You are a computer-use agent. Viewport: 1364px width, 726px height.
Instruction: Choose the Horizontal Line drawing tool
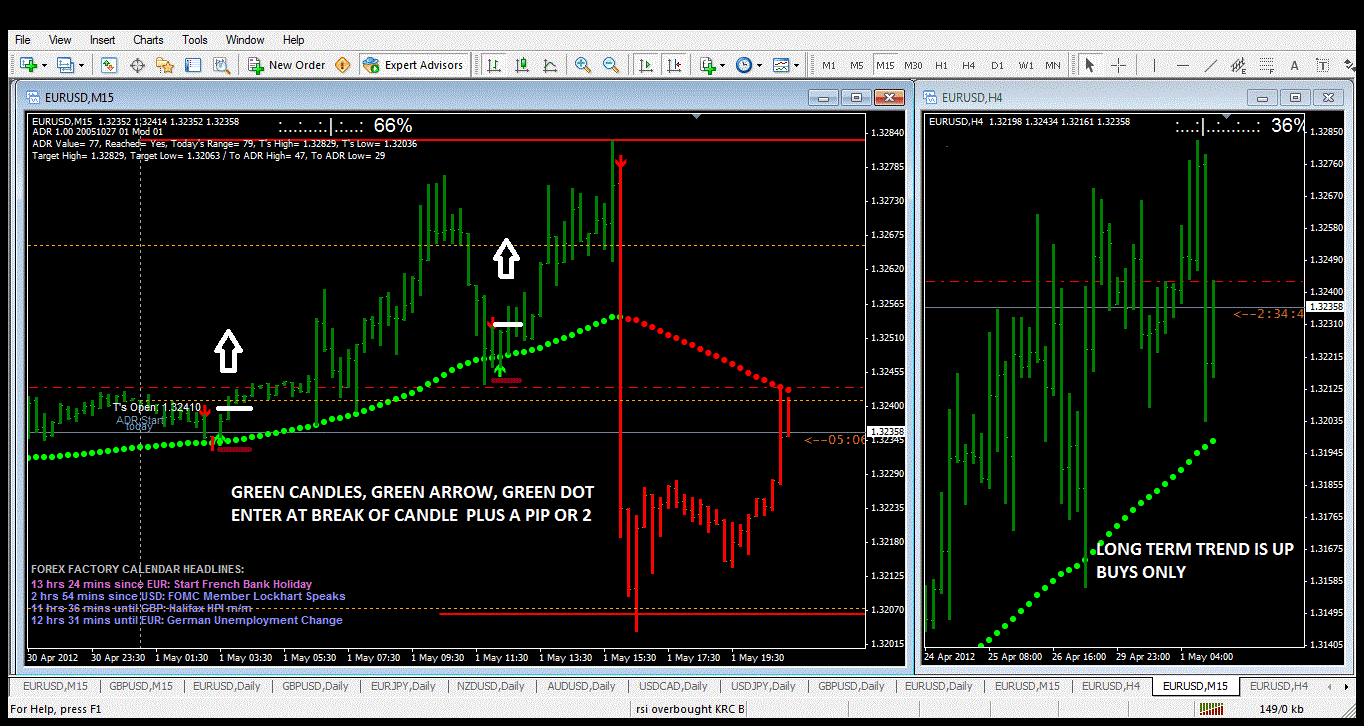point(1182,65)
